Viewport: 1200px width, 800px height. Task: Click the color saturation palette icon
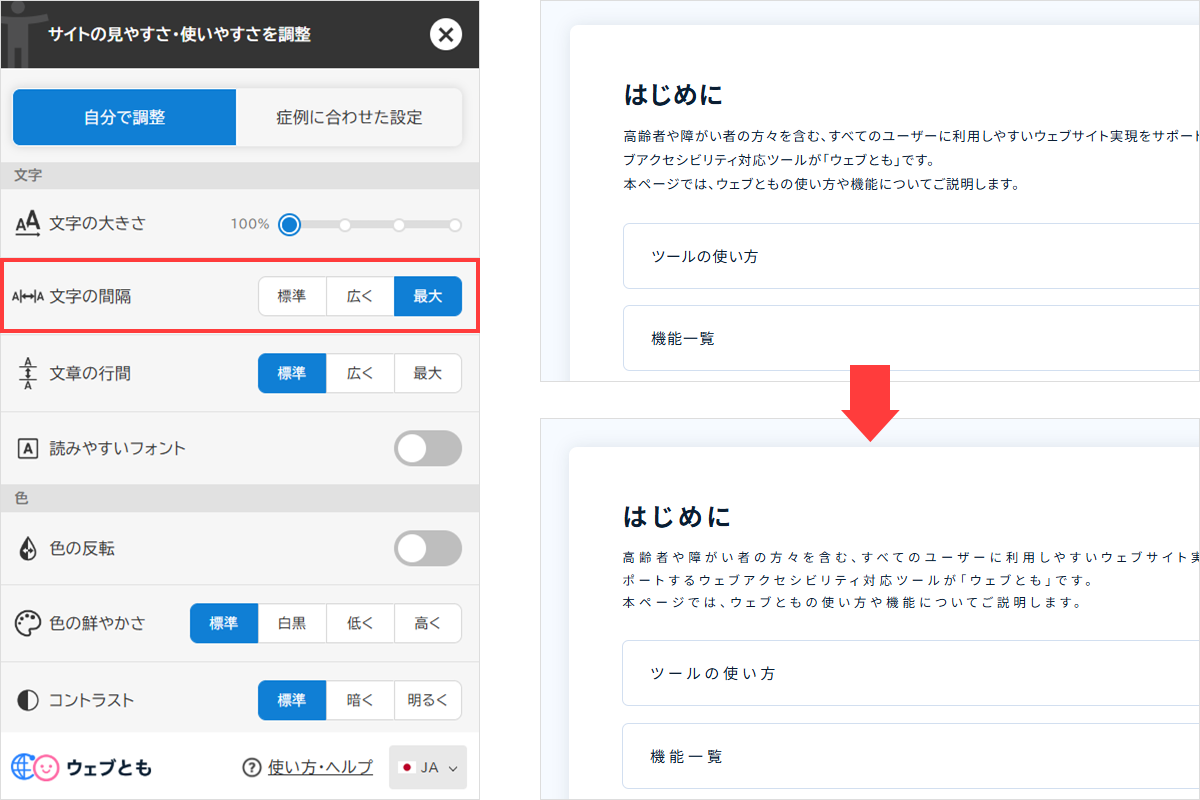coord(28,624)
